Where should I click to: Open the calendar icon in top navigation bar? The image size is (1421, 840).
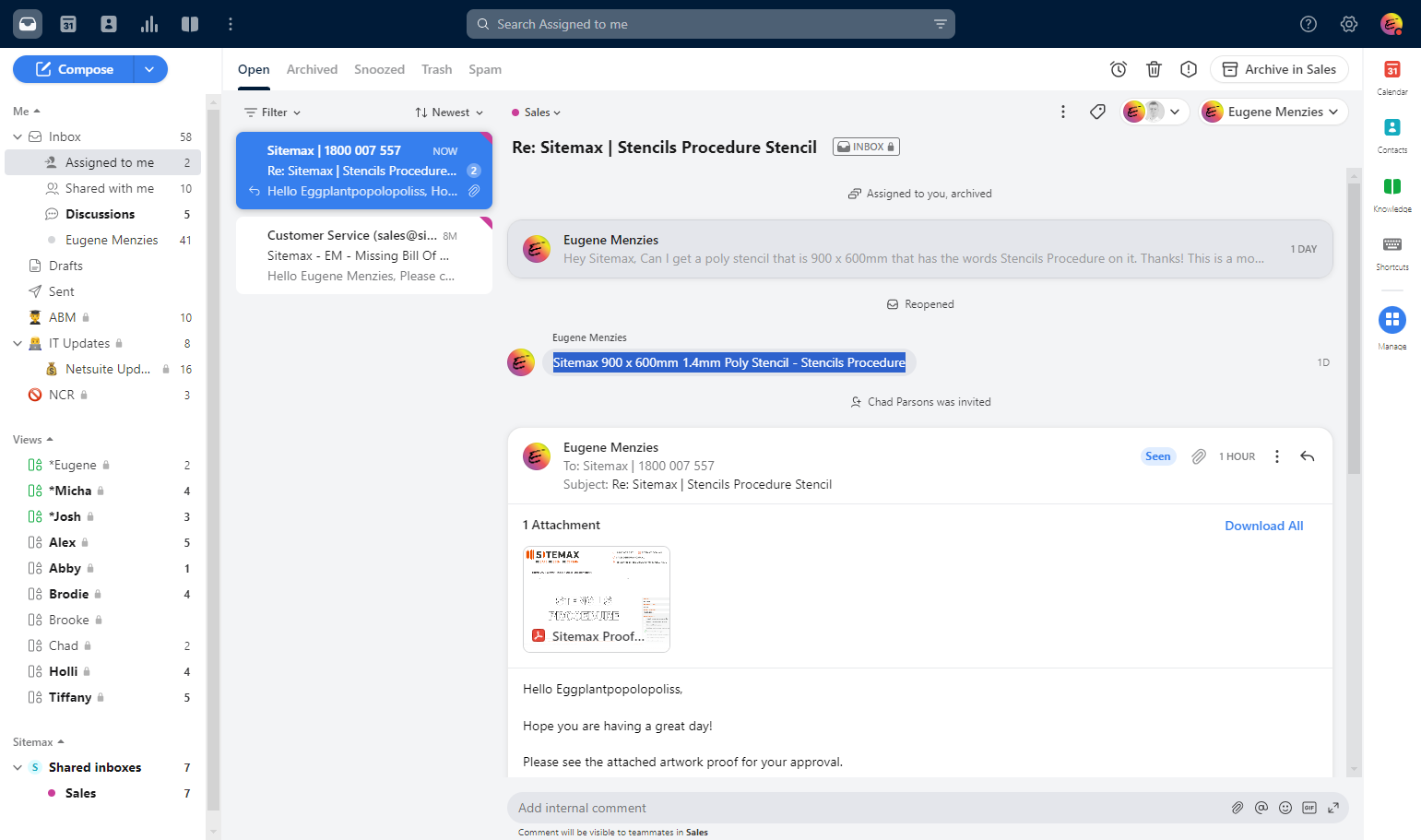(x=68, y=24)
